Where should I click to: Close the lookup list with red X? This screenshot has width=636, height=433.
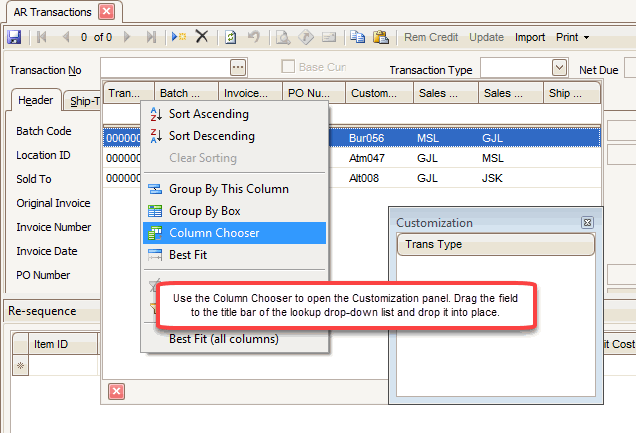pos(116,391)
